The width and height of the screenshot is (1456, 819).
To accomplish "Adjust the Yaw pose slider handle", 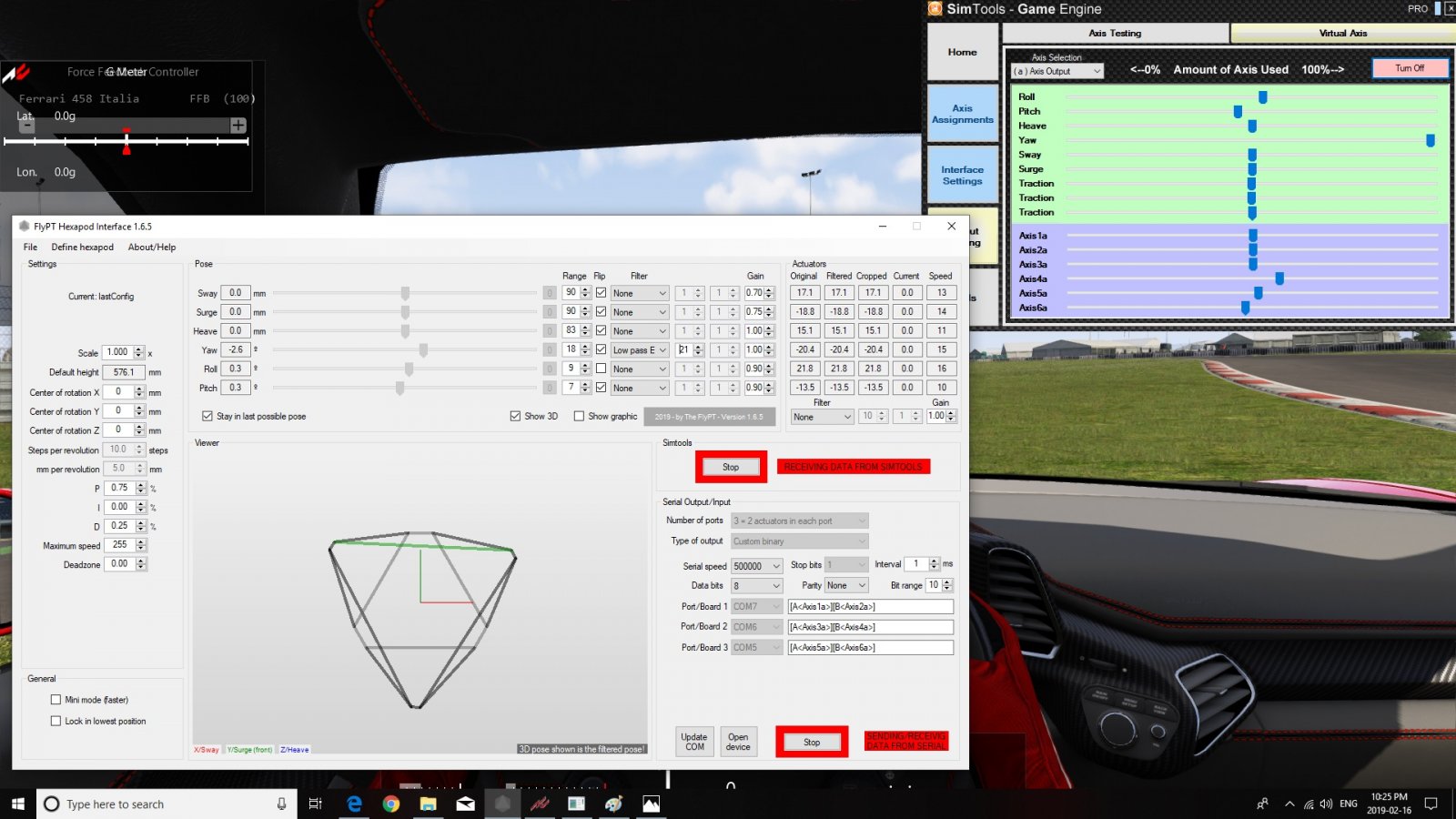I will [423, 349].
